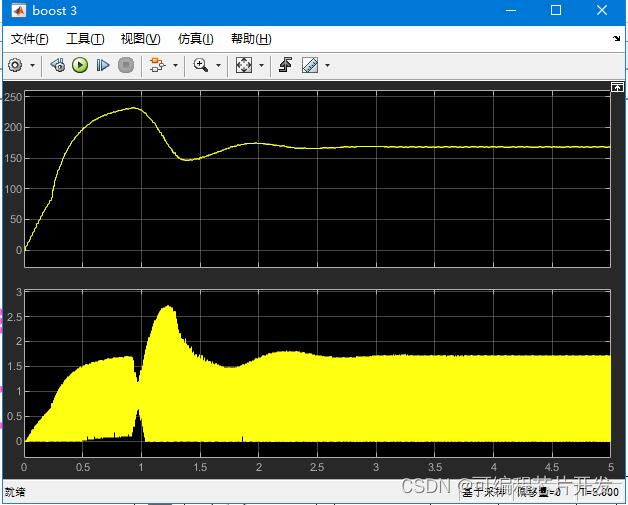Open the 帮助(H) menu
This screenshot has height=505, width=628.
click(251, 39)
